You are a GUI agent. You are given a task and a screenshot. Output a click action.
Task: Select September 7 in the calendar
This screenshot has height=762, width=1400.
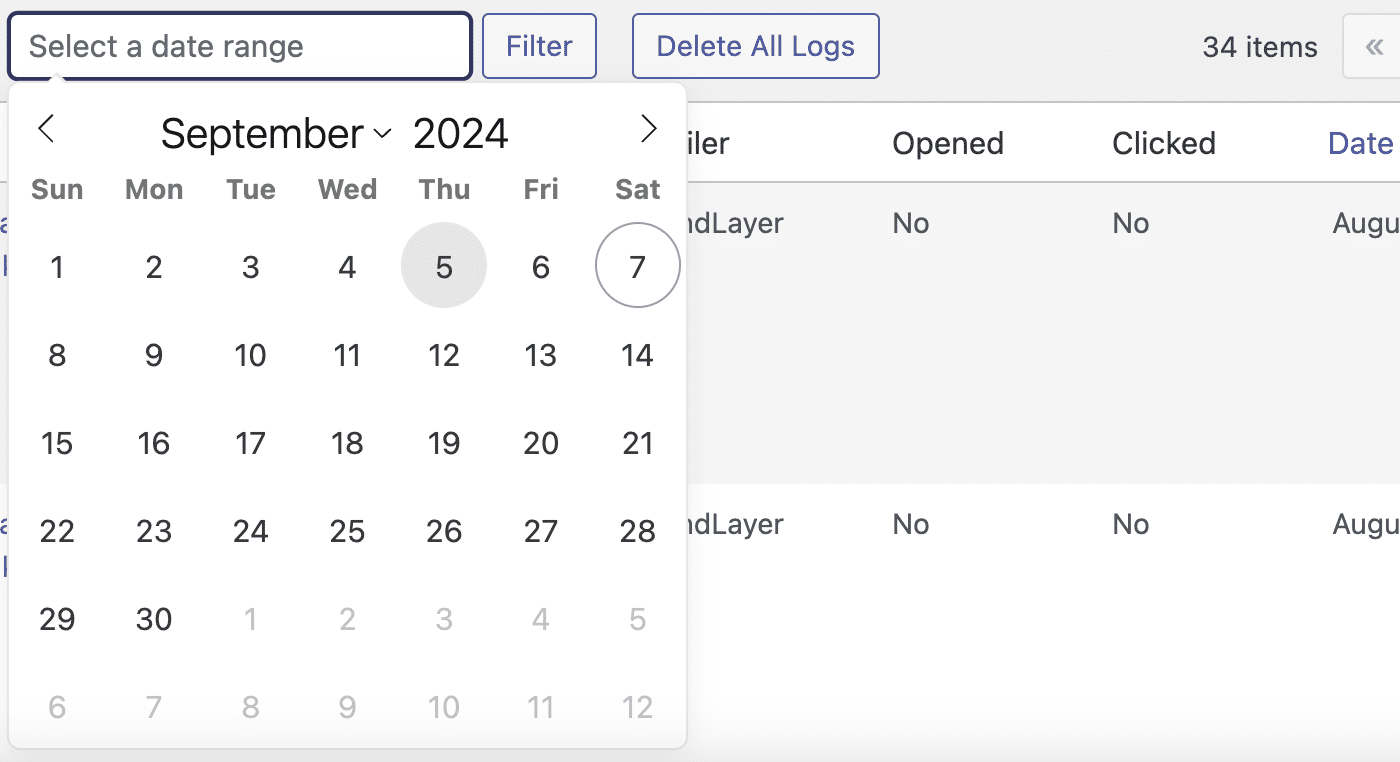[637, 265]
